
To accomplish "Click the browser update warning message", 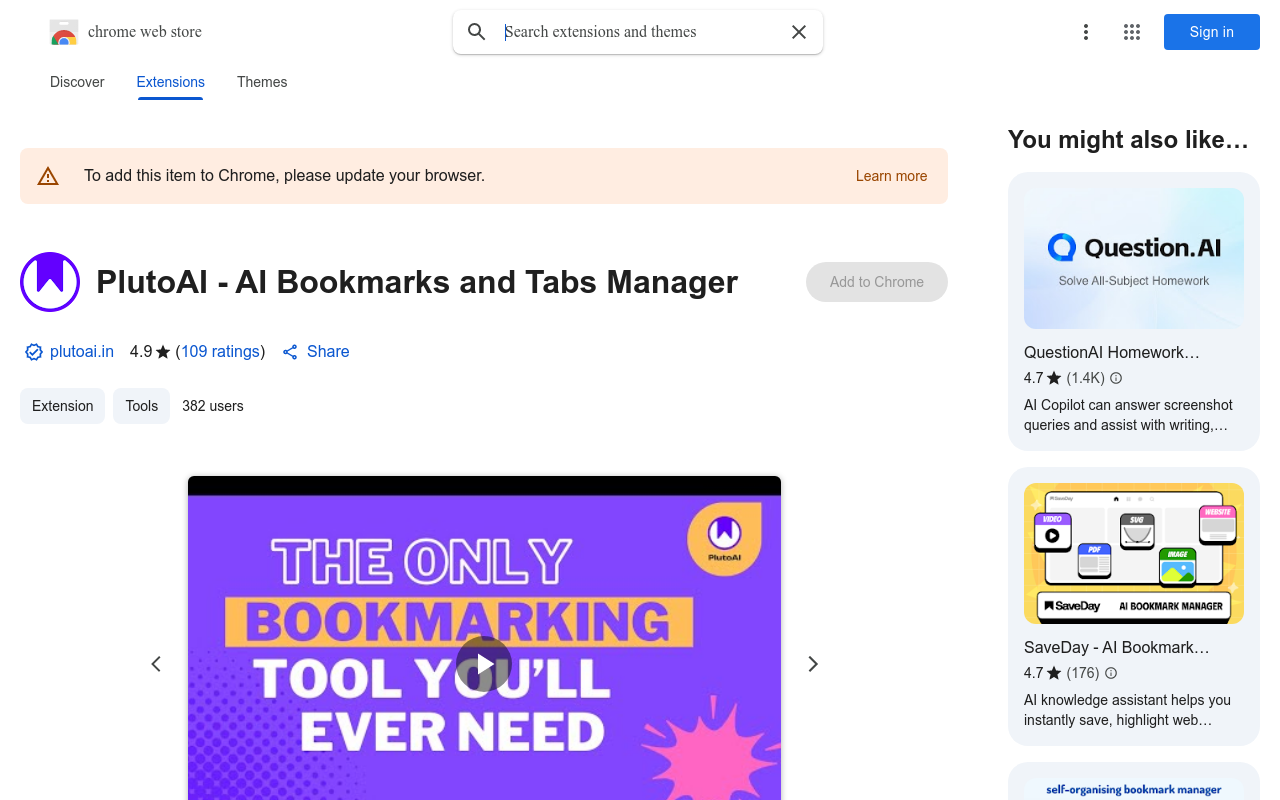I will [x=285, y=176].
